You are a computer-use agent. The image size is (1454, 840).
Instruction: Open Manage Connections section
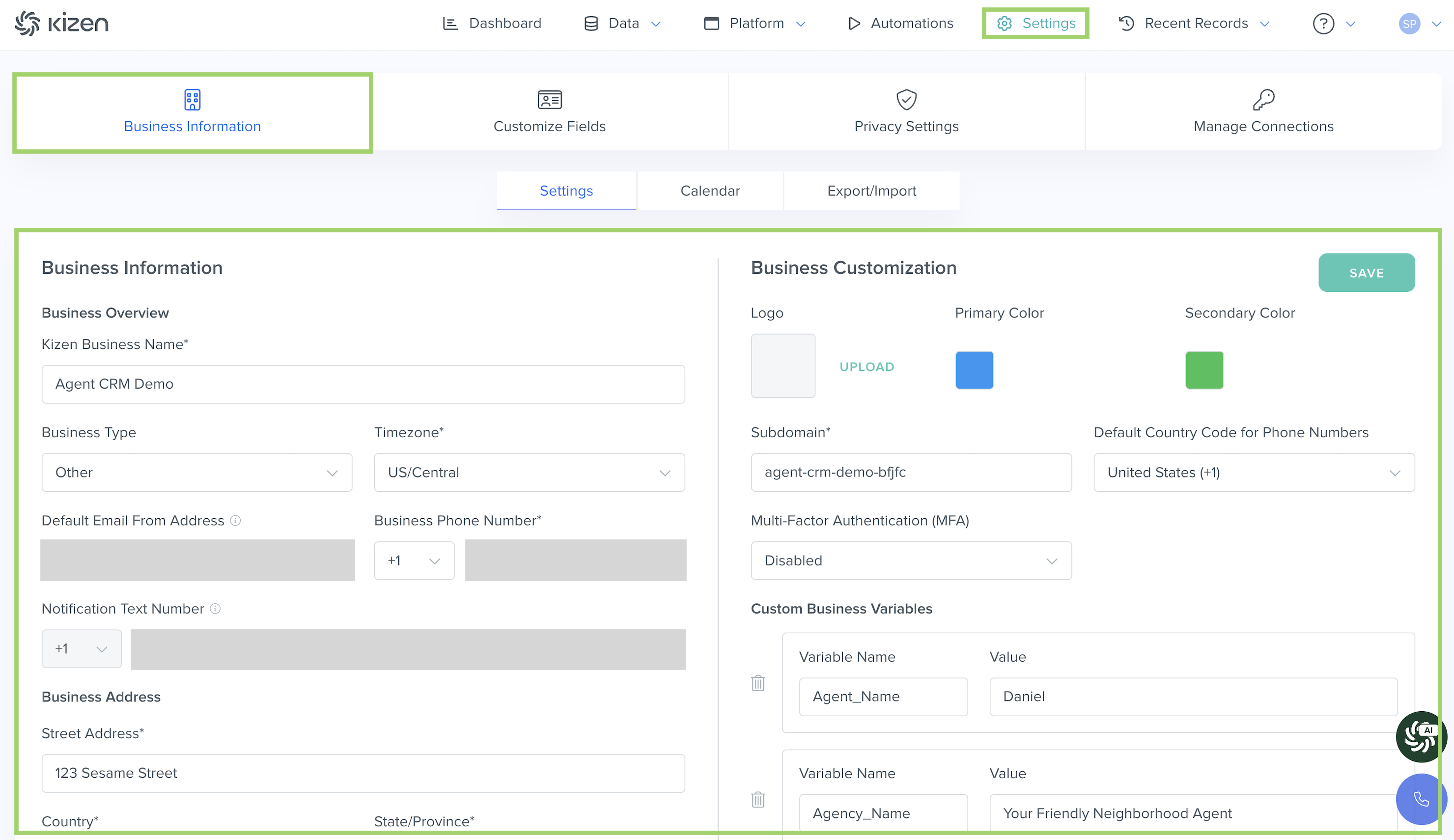[x=1263, y=112]
